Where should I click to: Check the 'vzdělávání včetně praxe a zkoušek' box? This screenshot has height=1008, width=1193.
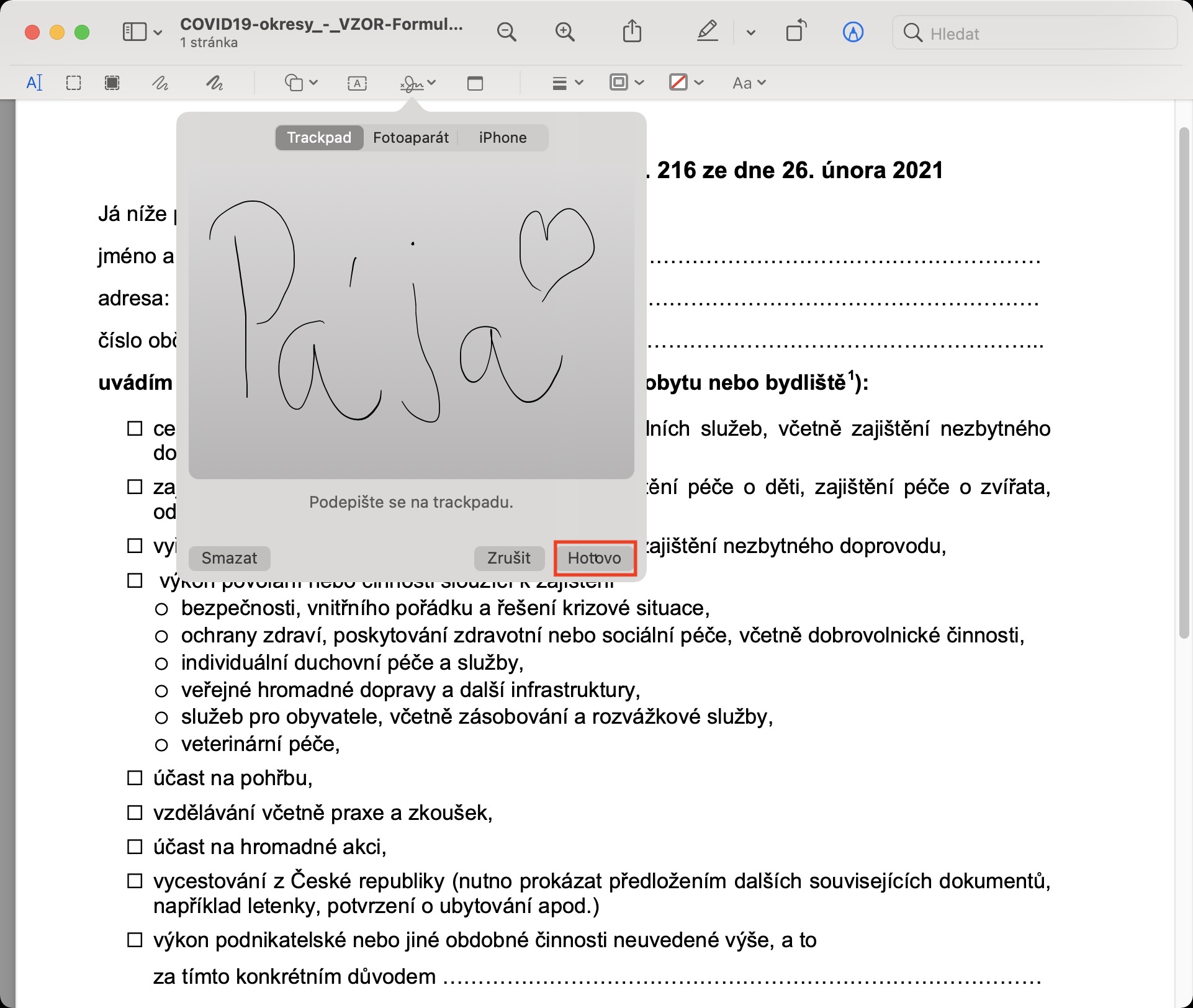point(135,812)
